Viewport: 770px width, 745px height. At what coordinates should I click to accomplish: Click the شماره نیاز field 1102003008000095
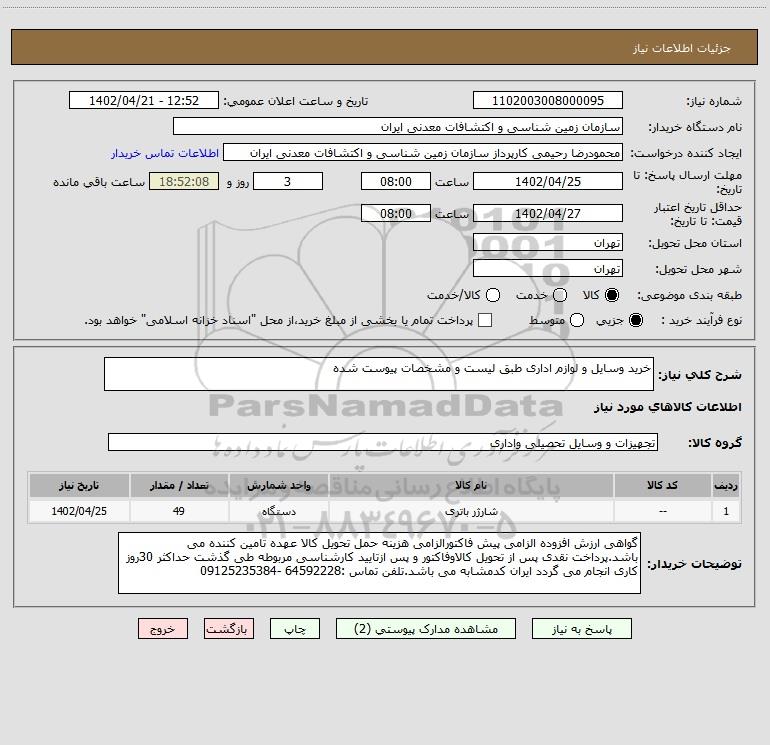coord(548,100)
